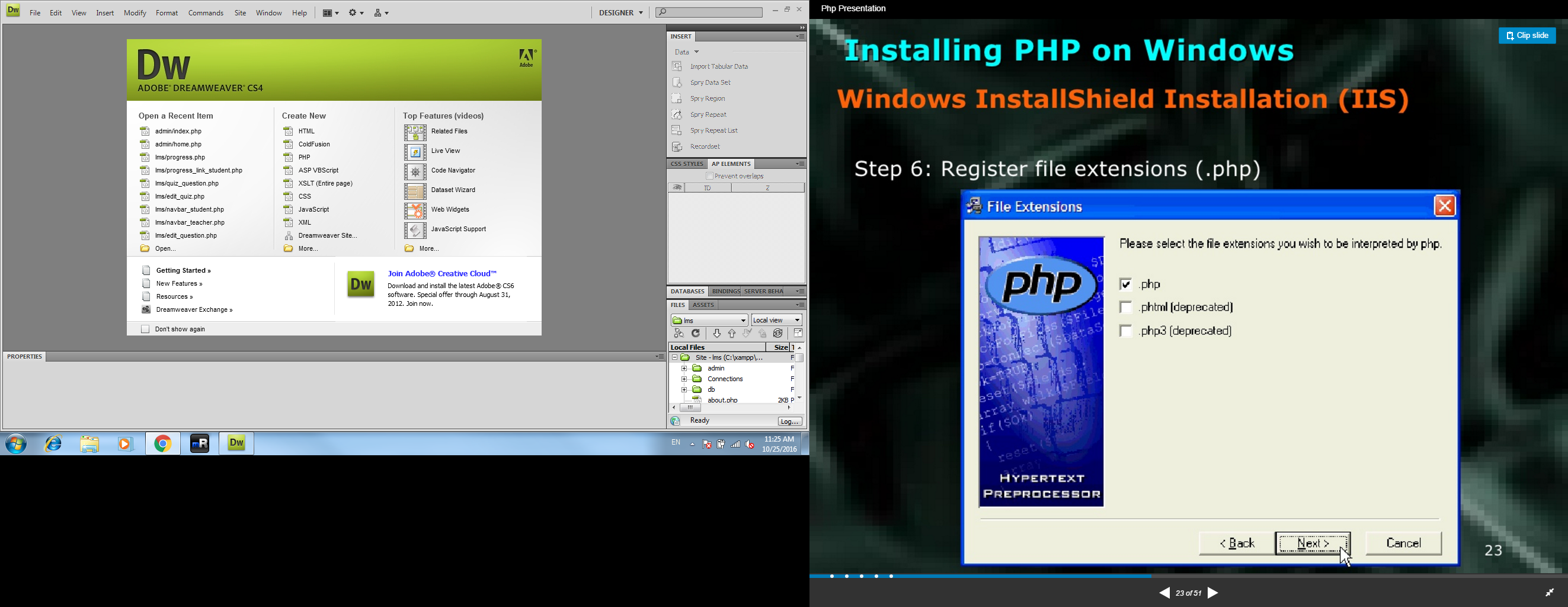Click the Clip slide button

[x=1527, y=36]
